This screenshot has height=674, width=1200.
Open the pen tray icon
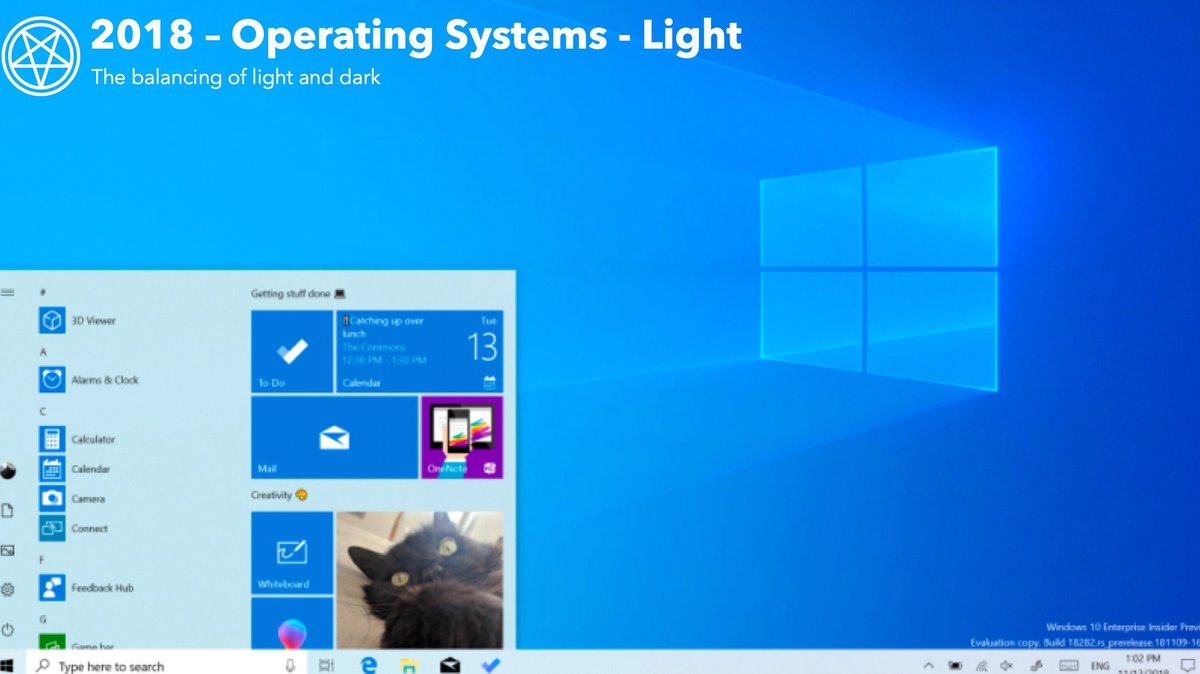pos(1037,665)
